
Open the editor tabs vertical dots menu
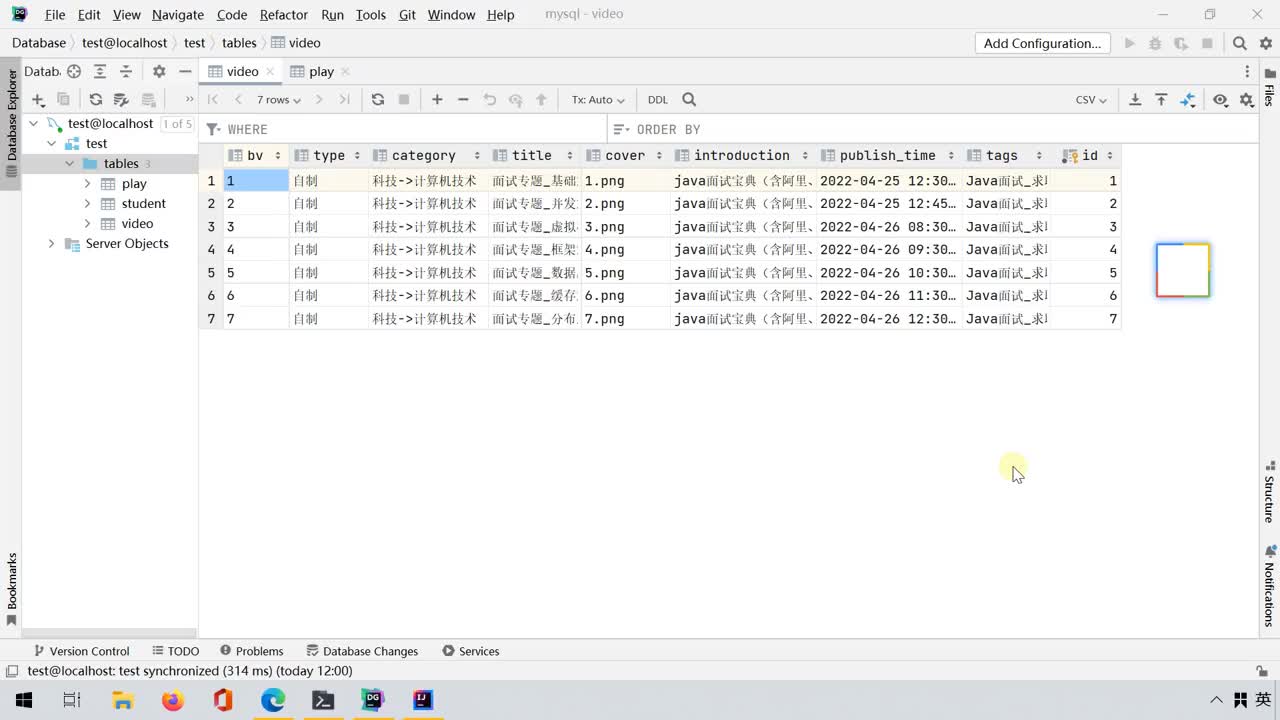[x=1247, y=71]
